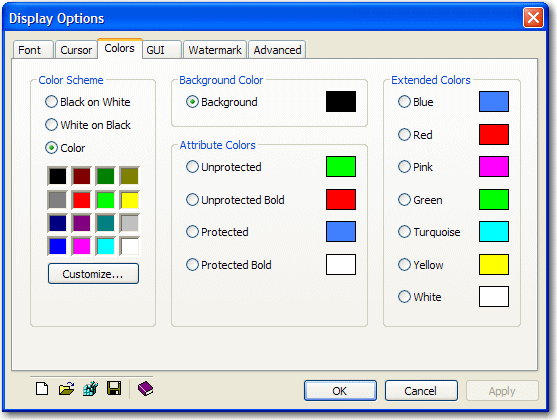Go to the Advanced tab
The height and width of the screenshot is (420, 557).
click(277, 50)
